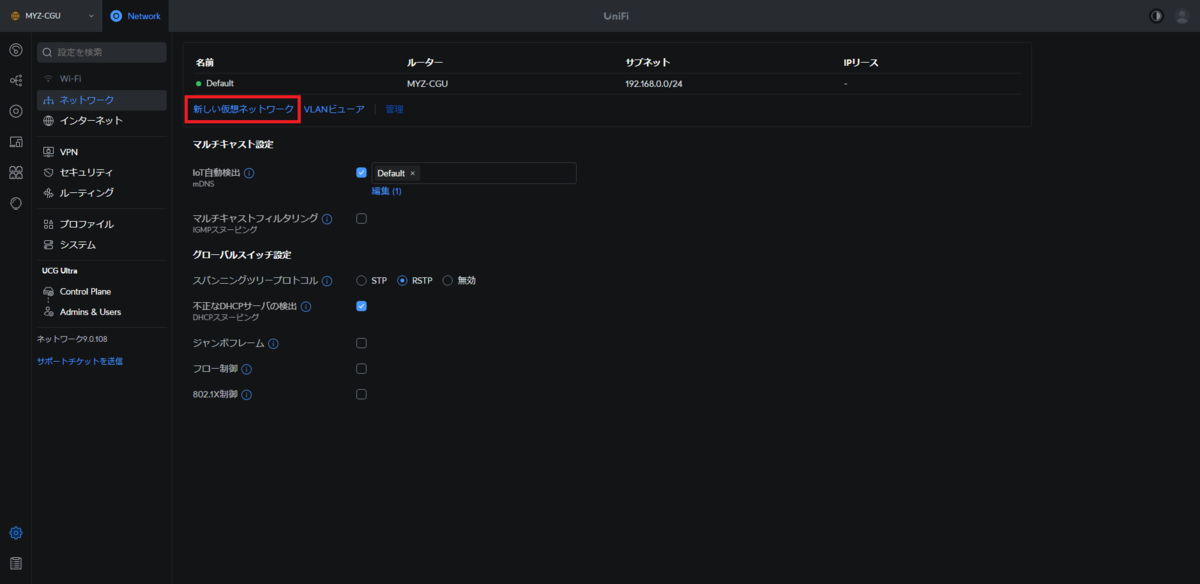Viewport: 1200px width, 584px height.
Task: Open the インターネット settings section
Action: (x=102, y=121)
